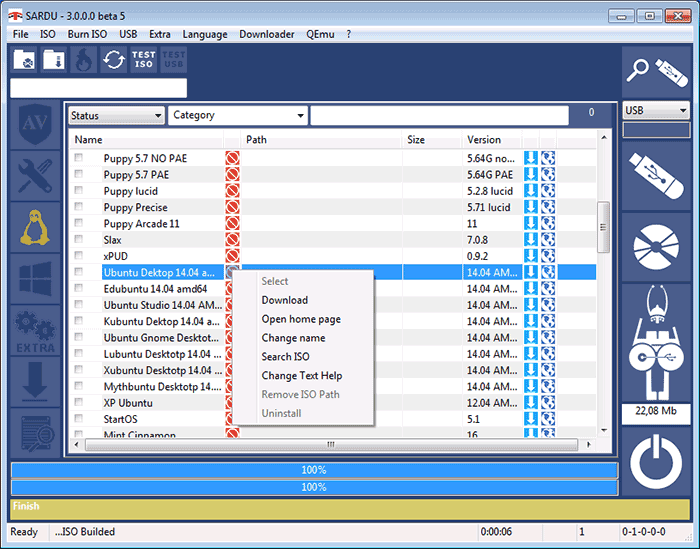Image resolution: width=700 pixels, height=549 pixels.
Task: Check the Ubuntu Dektop 14.04 checkbox
Action: (79, 271)
